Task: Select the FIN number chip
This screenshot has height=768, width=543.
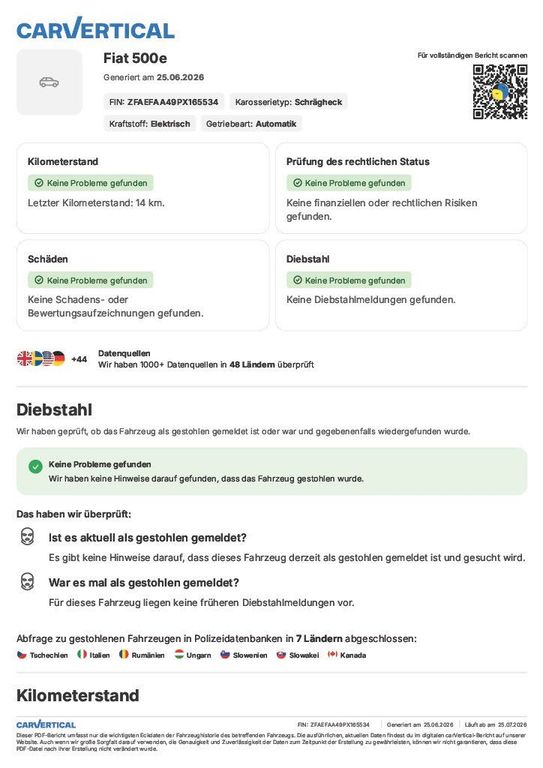Action: tap(164, 102)
